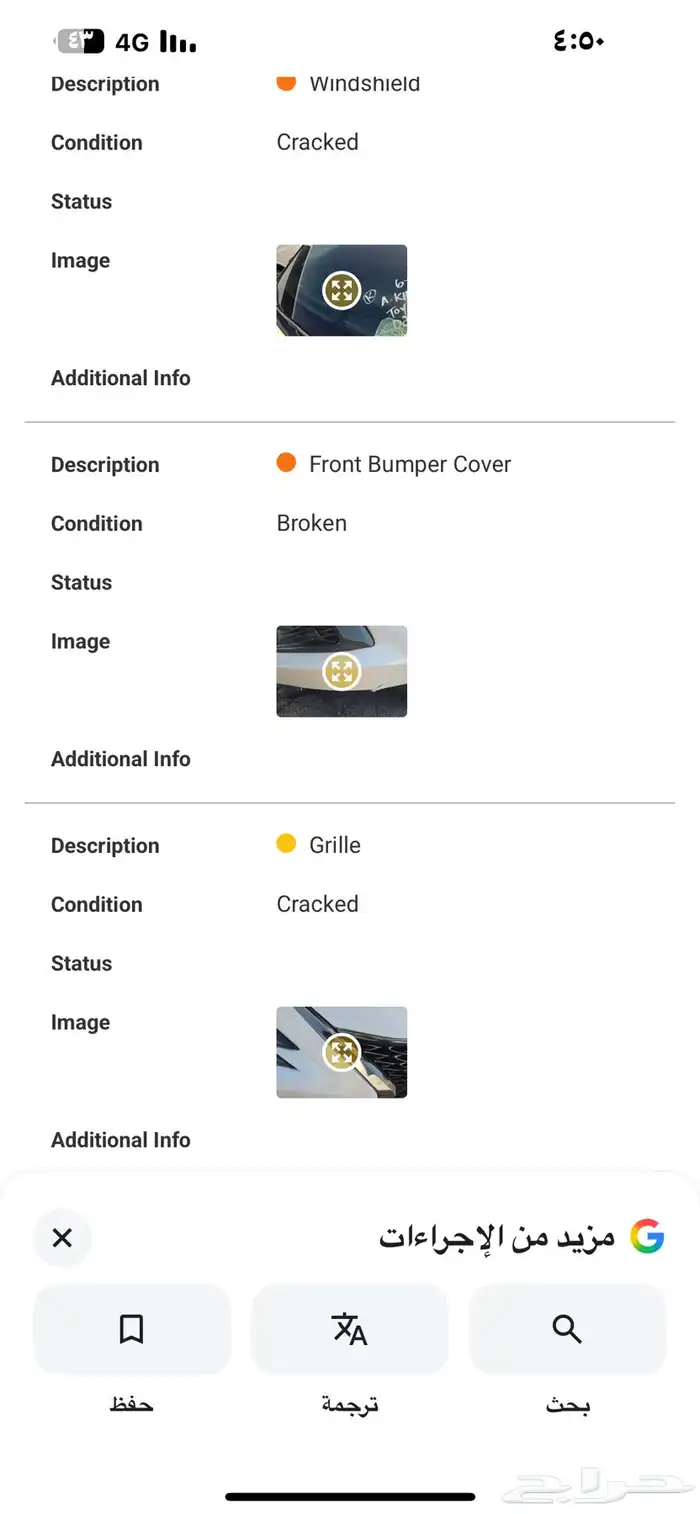
Task: Open the cracked windshield thumbnail
Action: click(342, 291)
